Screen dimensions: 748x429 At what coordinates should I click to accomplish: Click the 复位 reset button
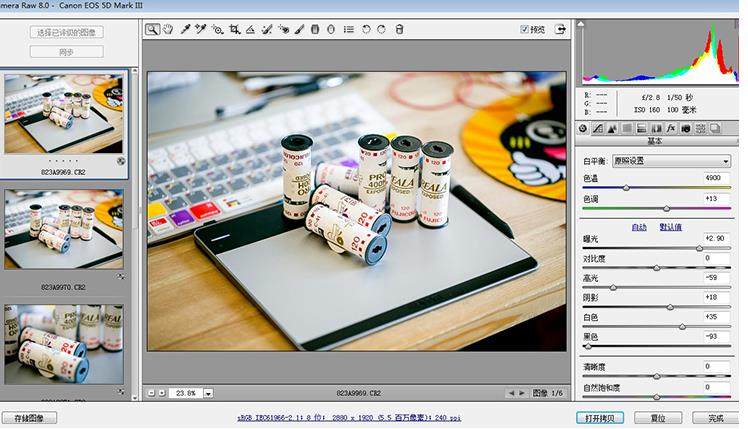coord(658,418)
